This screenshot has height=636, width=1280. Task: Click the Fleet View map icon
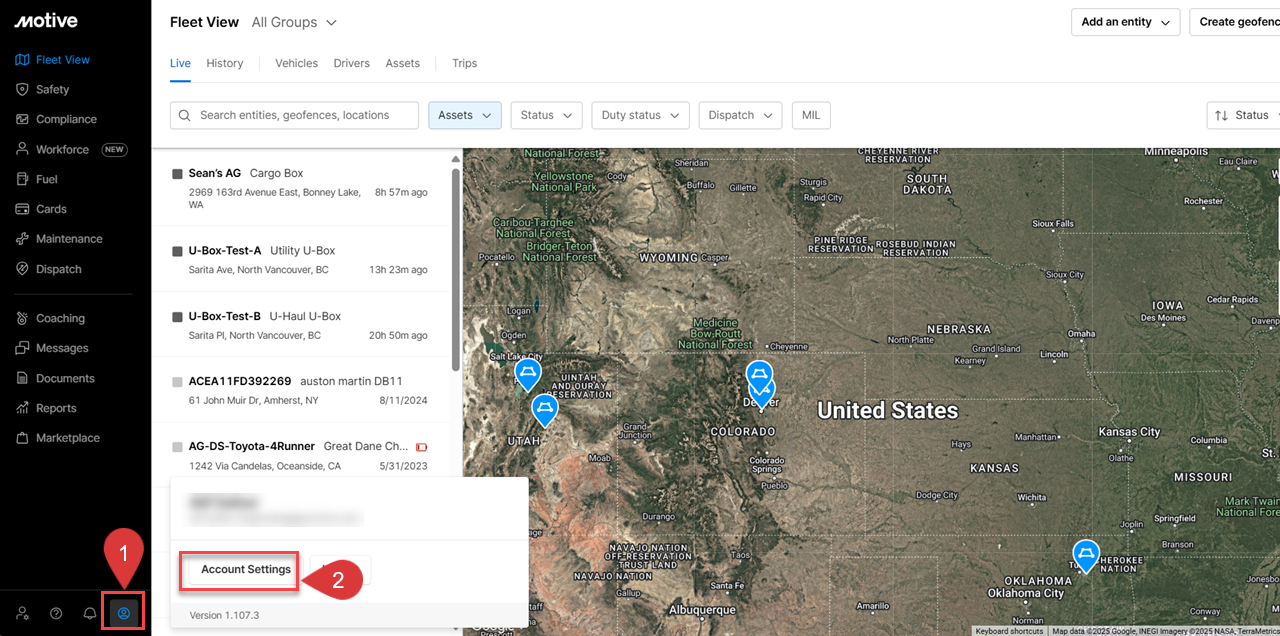click(x=23, y=59)
